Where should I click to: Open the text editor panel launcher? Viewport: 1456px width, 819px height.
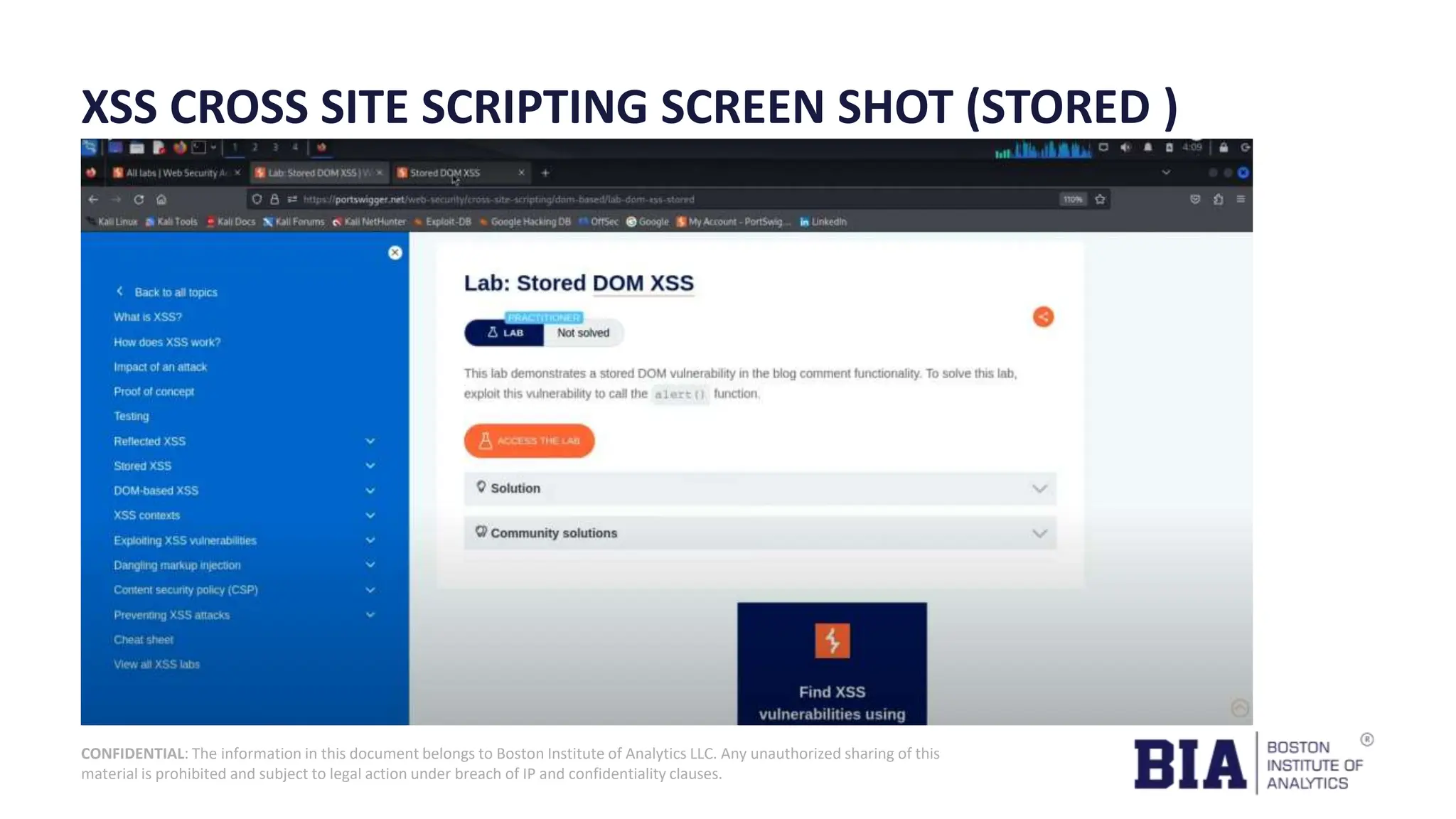point(159,148)
